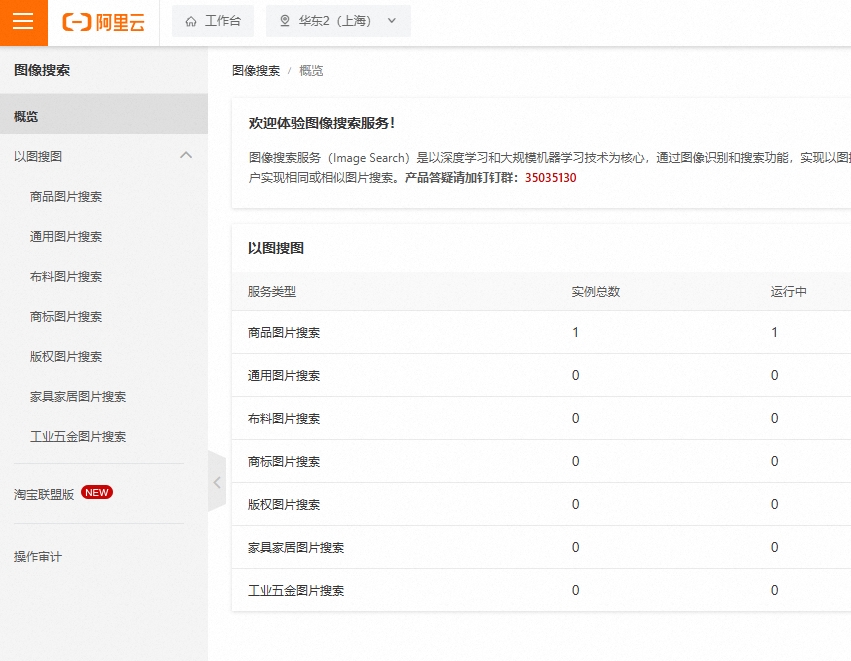
Task: Open 家具家居图片搜索 sidebar item
Action: 78,396
